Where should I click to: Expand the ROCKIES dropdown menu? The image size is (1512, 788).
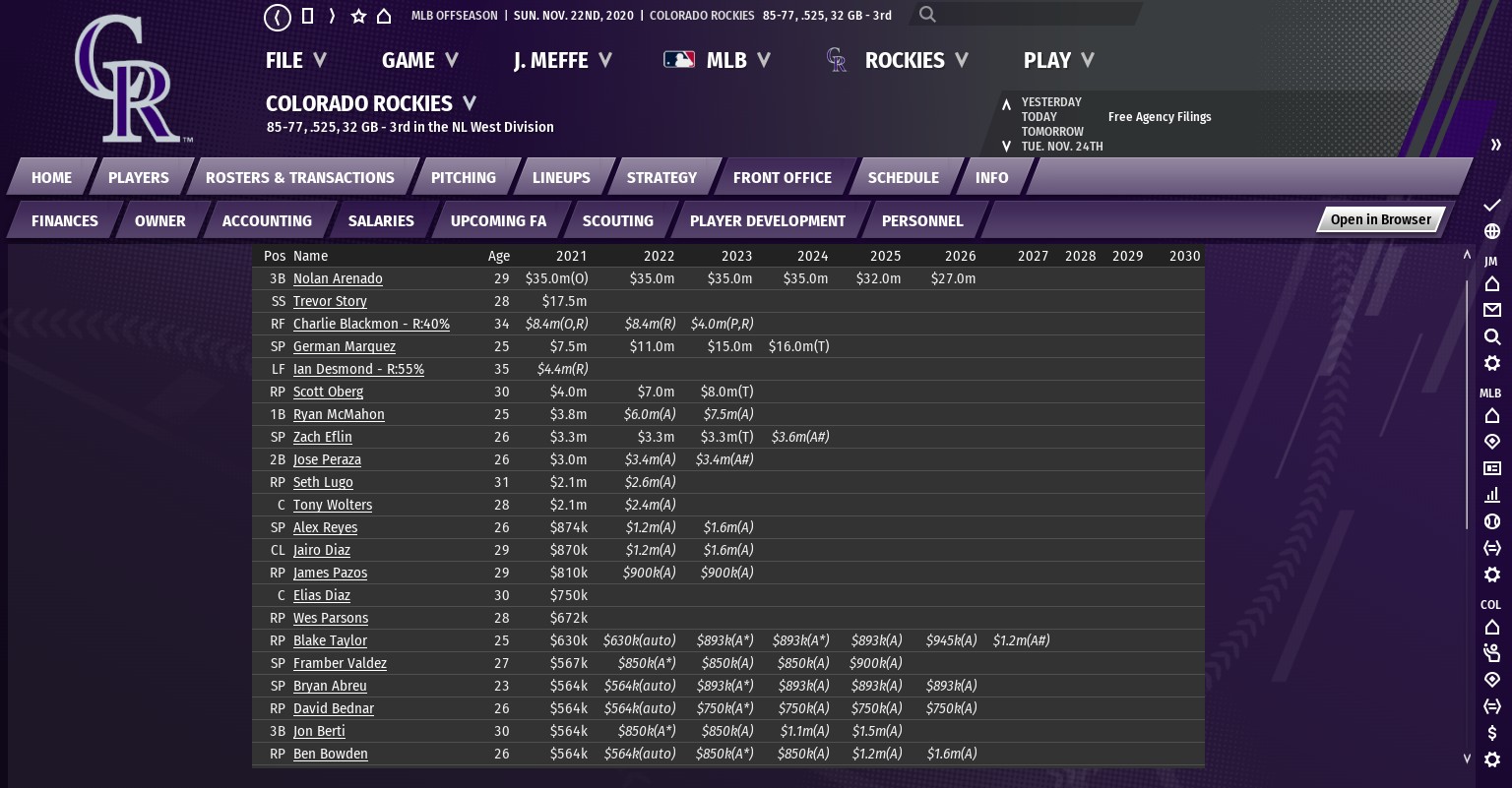click(x=915, y=61)
